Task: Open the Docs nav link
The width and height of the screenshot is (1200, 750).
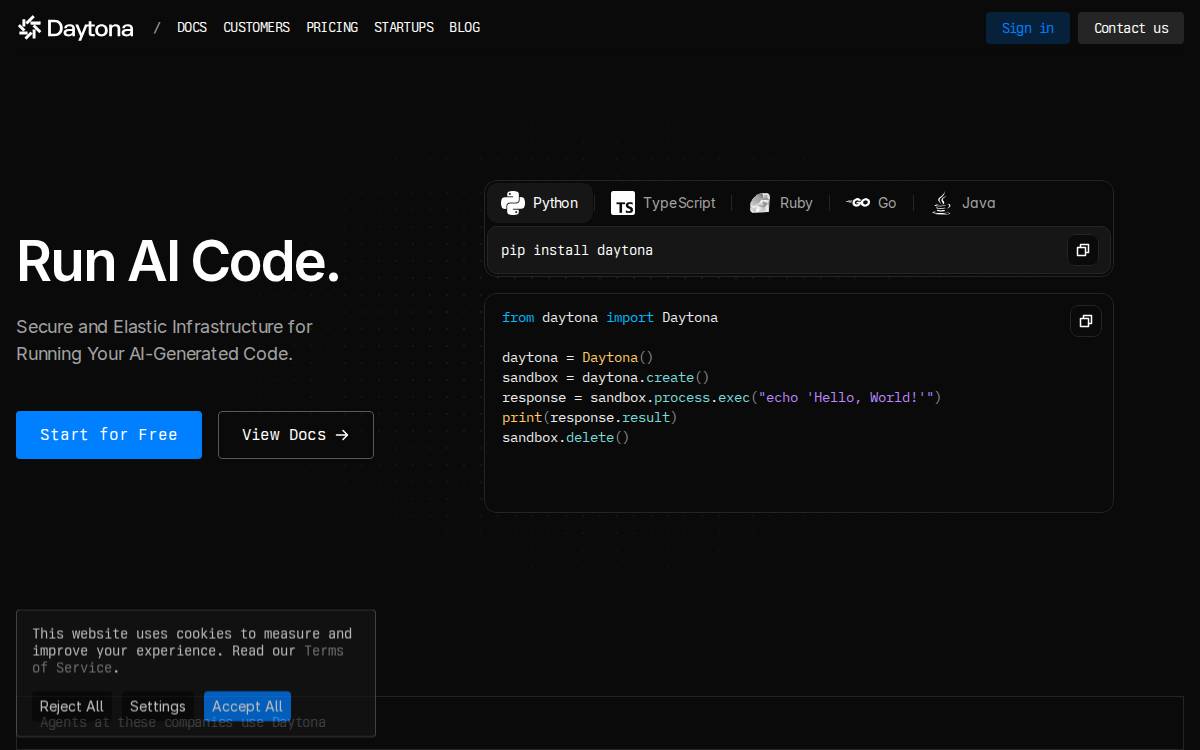Action: tap(192, 28)
